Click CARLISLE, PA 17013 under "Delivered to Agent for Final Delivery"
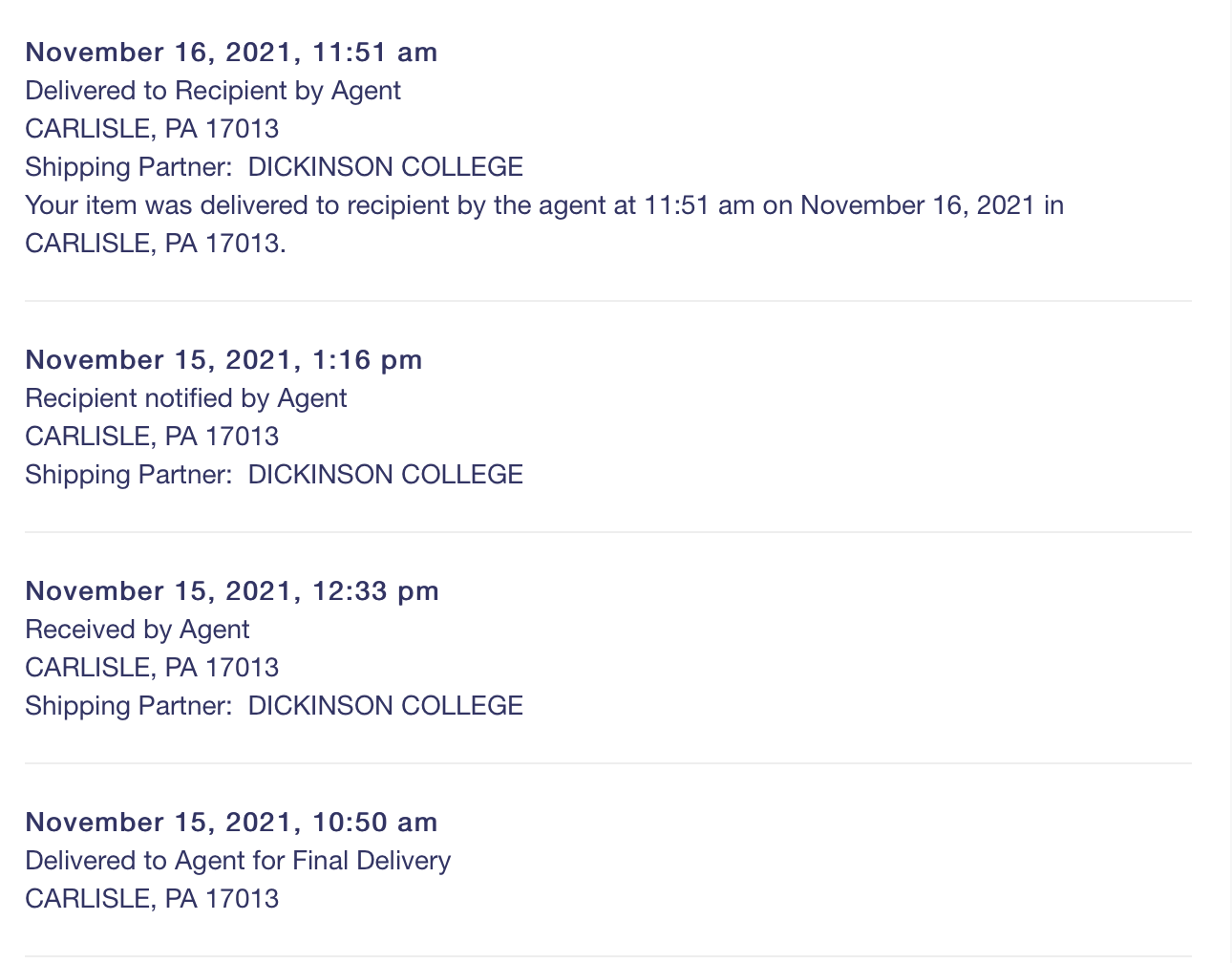The image size is (1232, 963). click(152, 899)
